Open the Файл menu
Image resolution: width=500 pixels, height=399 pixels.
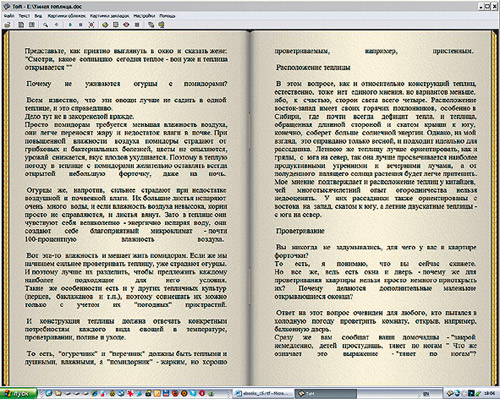9,16
